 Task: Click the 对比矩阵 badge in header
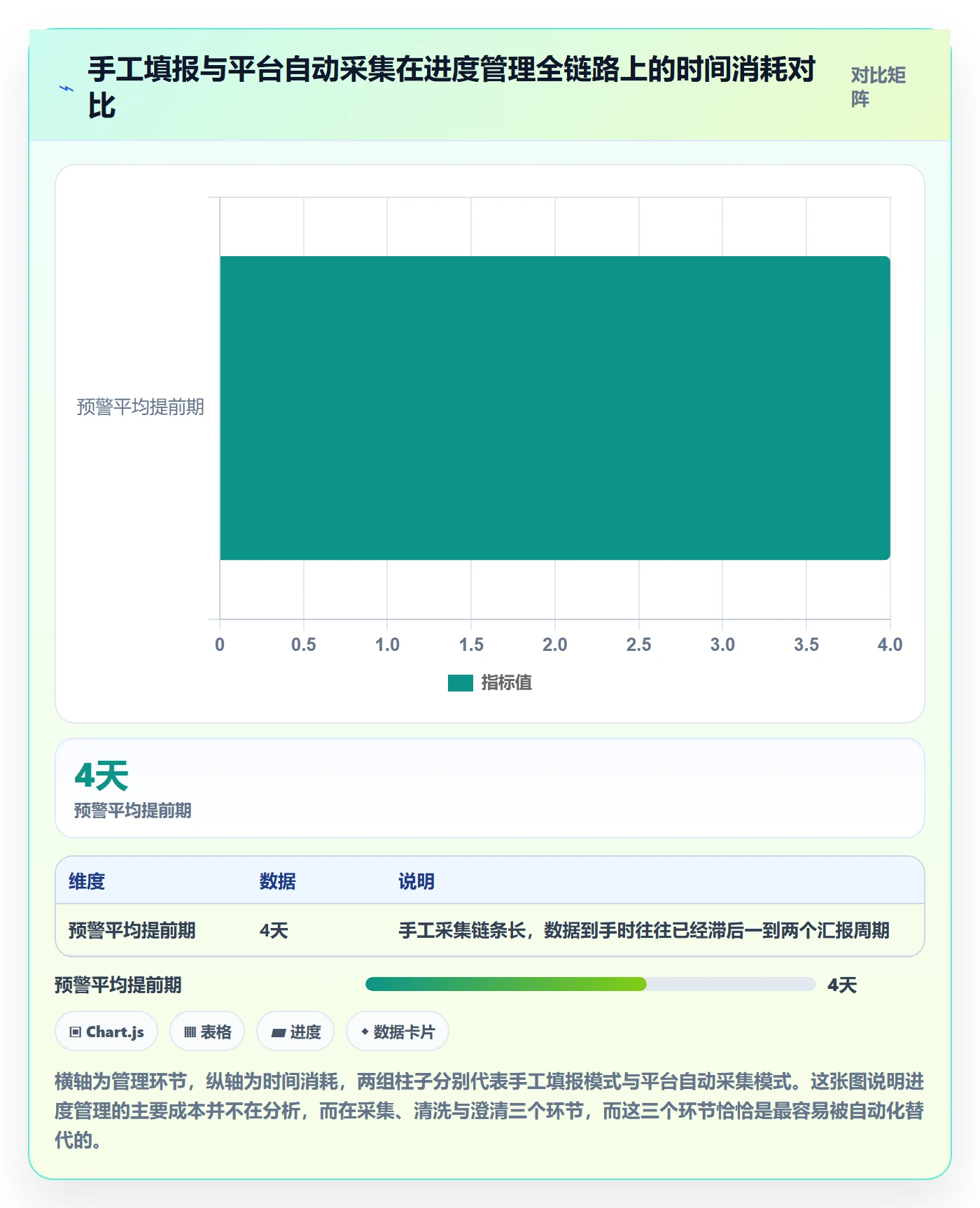coord(878,87)
